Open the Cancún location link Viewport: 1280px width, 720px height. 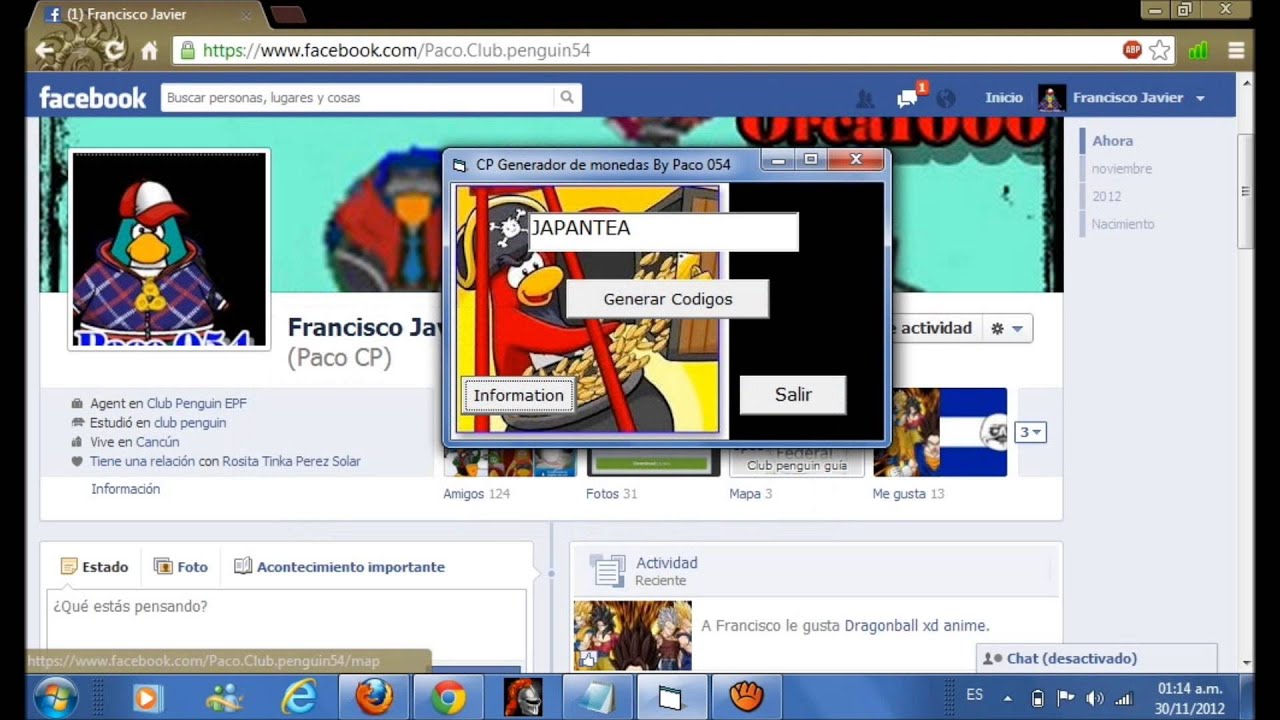[x=157, y=442]
